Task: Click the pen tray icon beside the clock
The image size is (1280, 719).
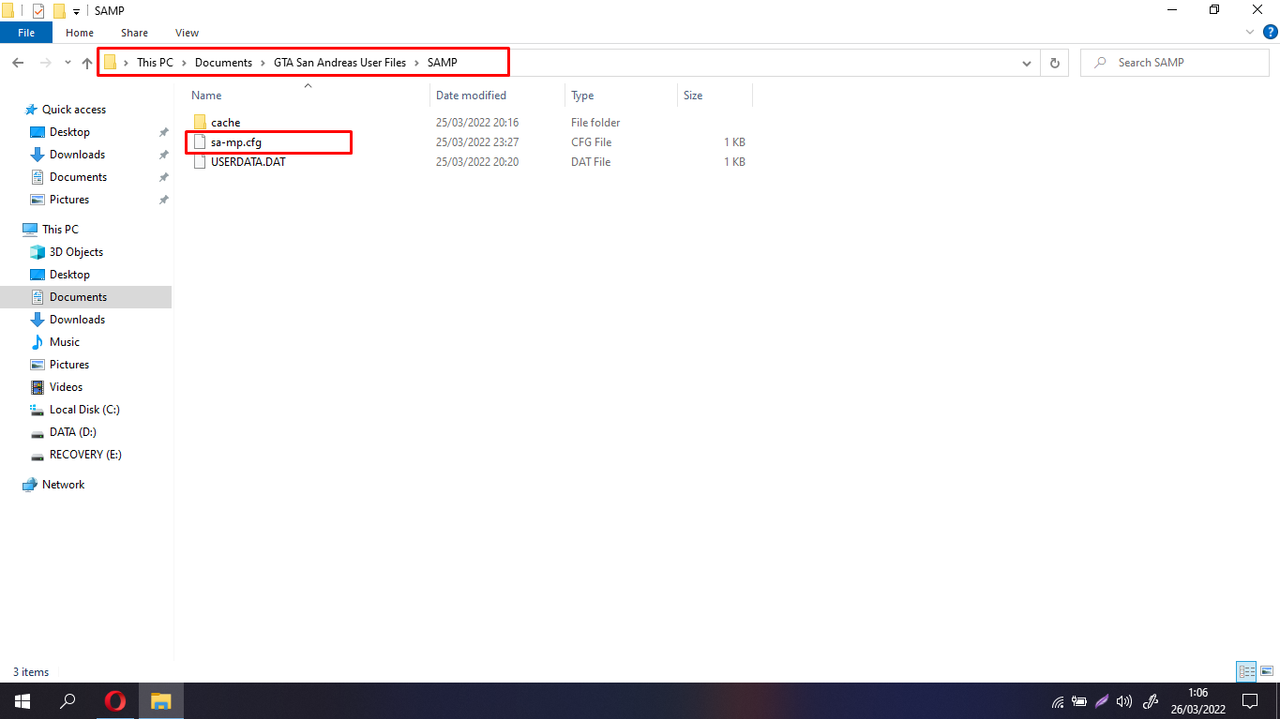Action: [1151, 701]
